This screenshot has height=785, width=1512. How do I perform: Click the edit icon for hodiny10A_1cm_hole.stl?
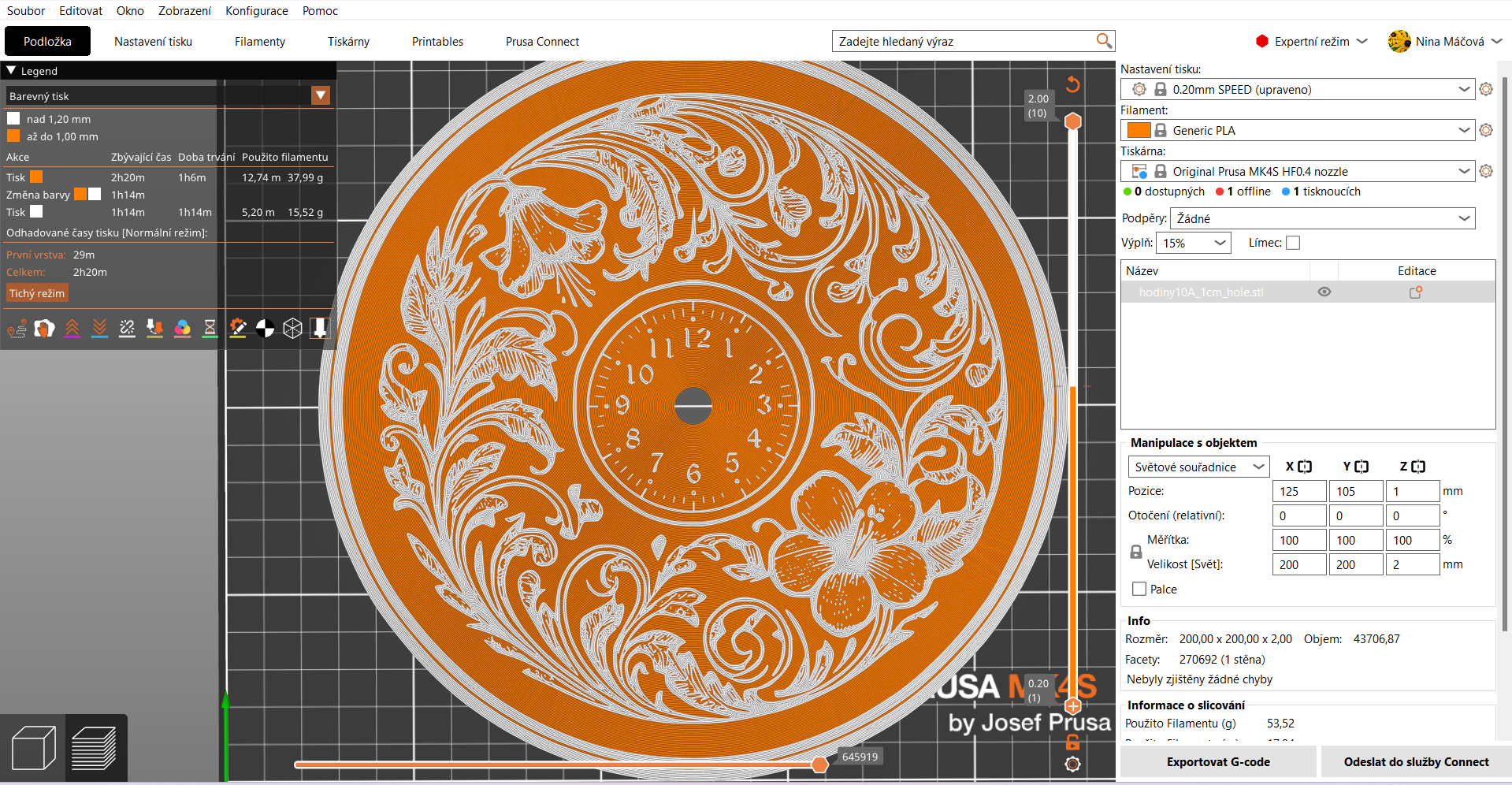pyautogui.click(x=1416, y=292)
